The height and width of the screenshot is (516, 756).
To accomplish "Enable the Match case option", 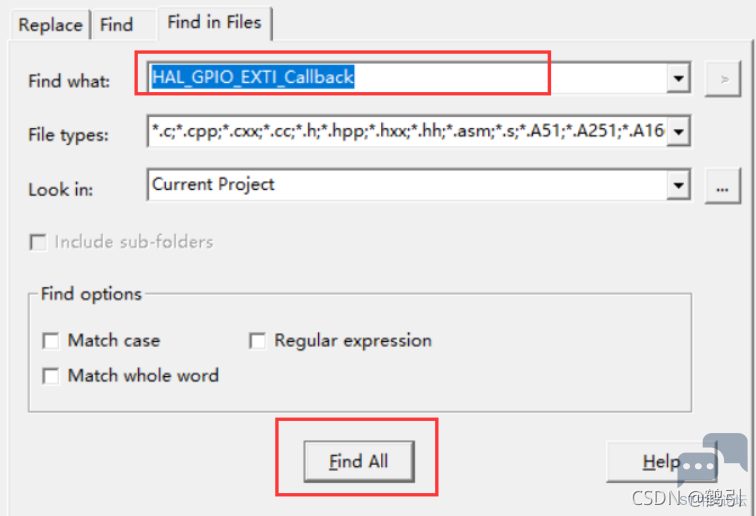I will click(51, 340).
